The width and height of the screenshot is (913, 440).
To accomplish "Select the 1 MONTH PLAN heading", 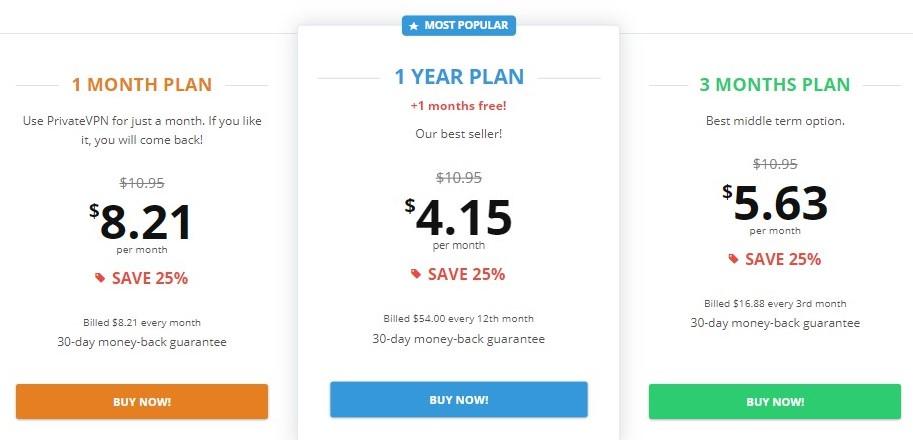I will pyautogui.click(x=142, y=85).
